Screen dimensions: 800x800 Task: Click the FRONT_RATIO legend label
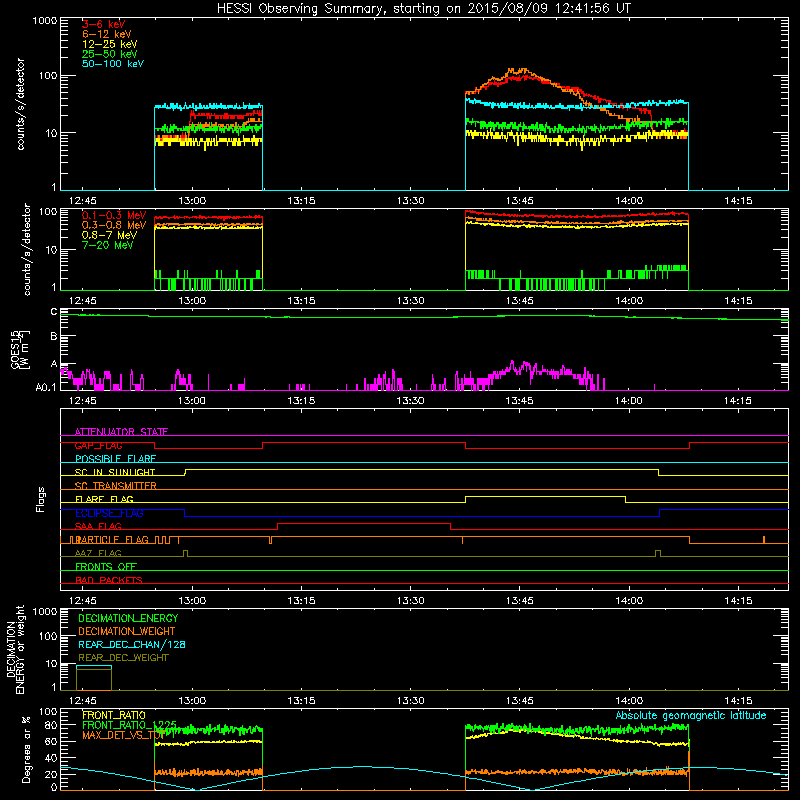click(x=114, y=715)
